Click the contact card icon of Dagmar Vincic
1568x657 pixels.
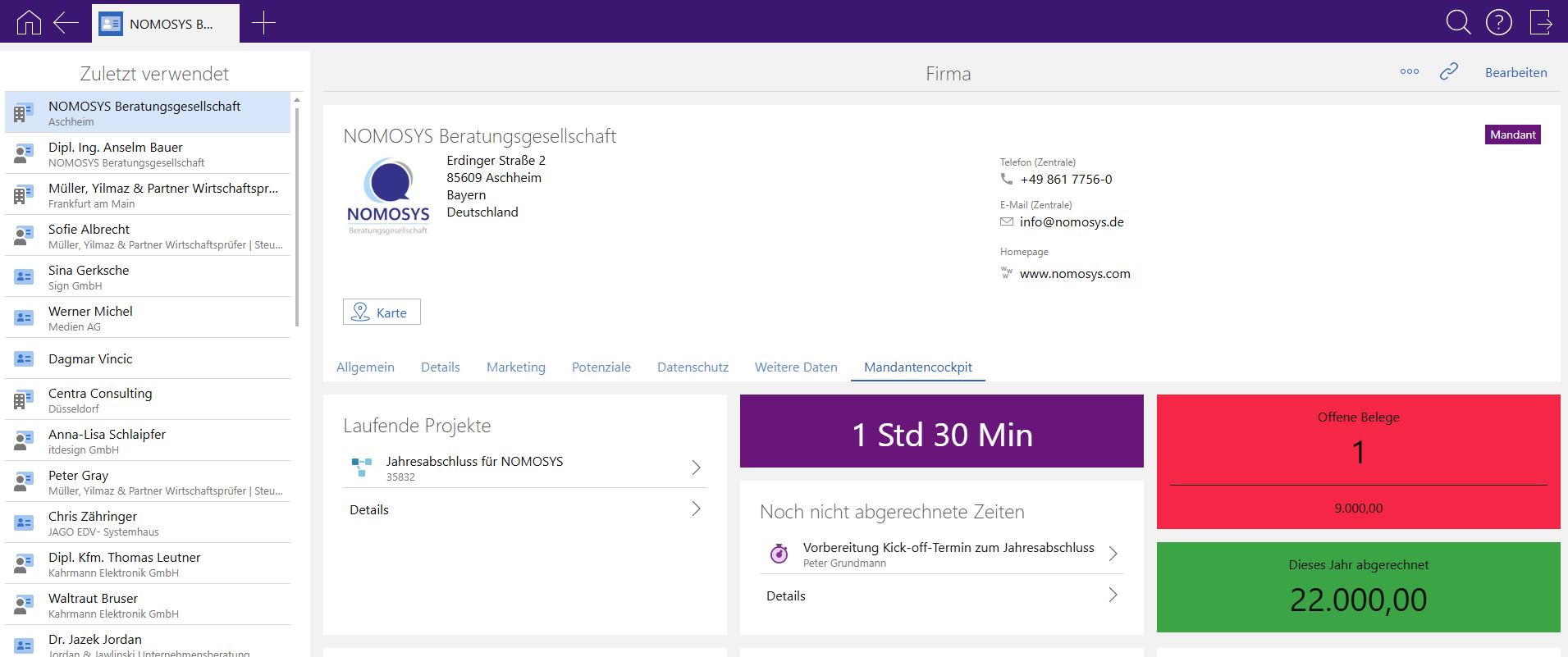click(x=24, y=358)
